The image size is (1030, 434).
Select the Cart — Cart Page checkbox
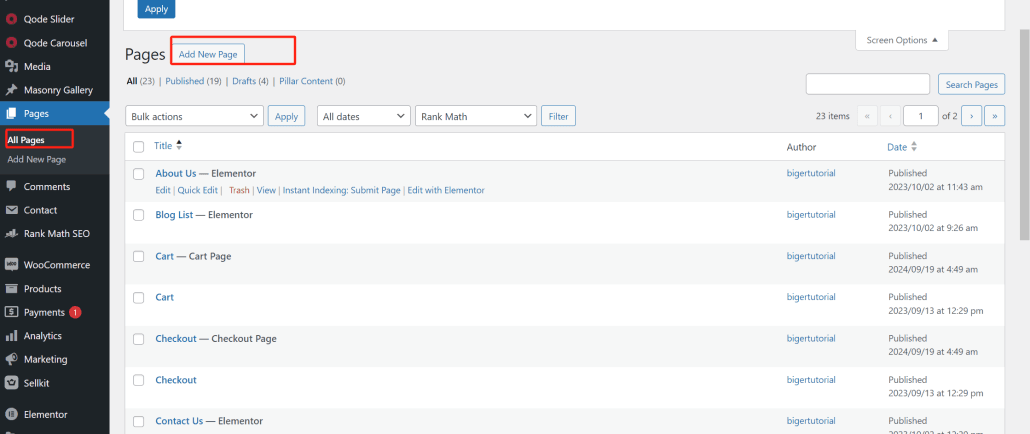tap(139, 256)
